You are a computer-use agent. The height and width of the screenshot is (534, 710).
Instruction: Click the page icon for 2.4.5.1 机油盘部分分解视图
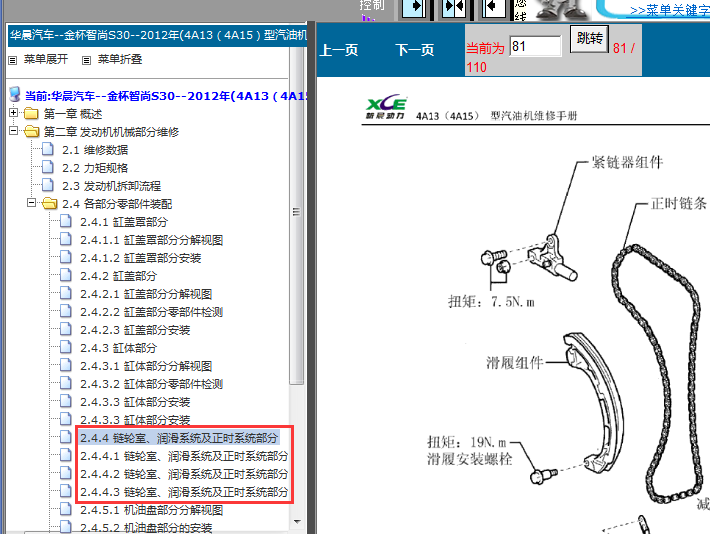coord(66,509)
